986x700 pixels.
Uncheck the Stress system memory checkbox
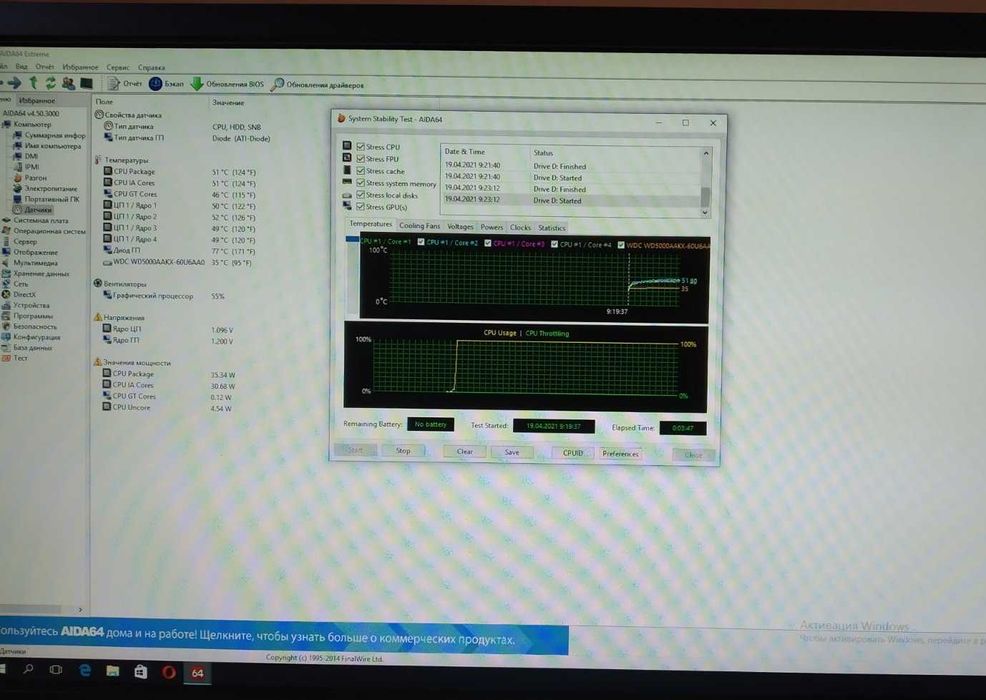[361, 182]
